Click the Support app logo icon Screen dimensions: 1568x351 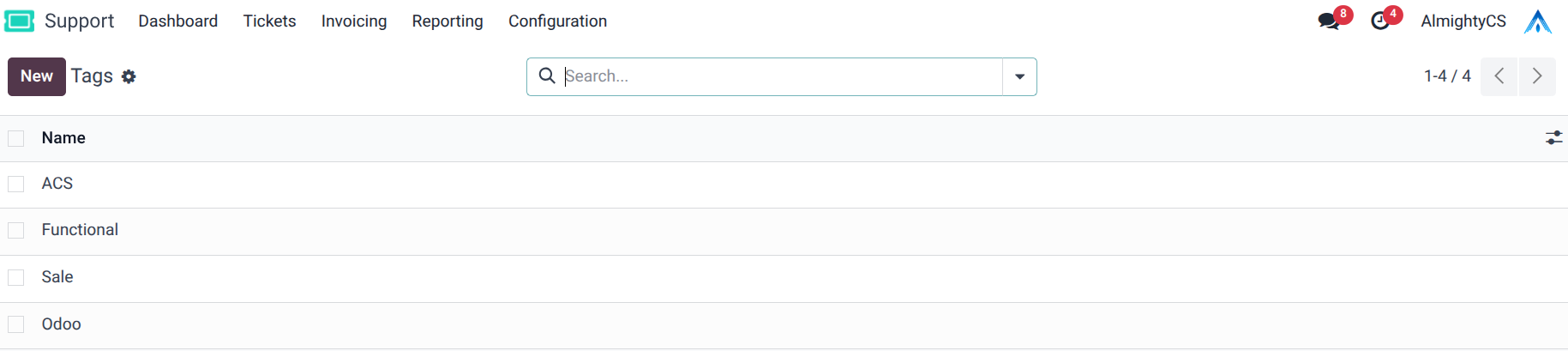[19, 21]
